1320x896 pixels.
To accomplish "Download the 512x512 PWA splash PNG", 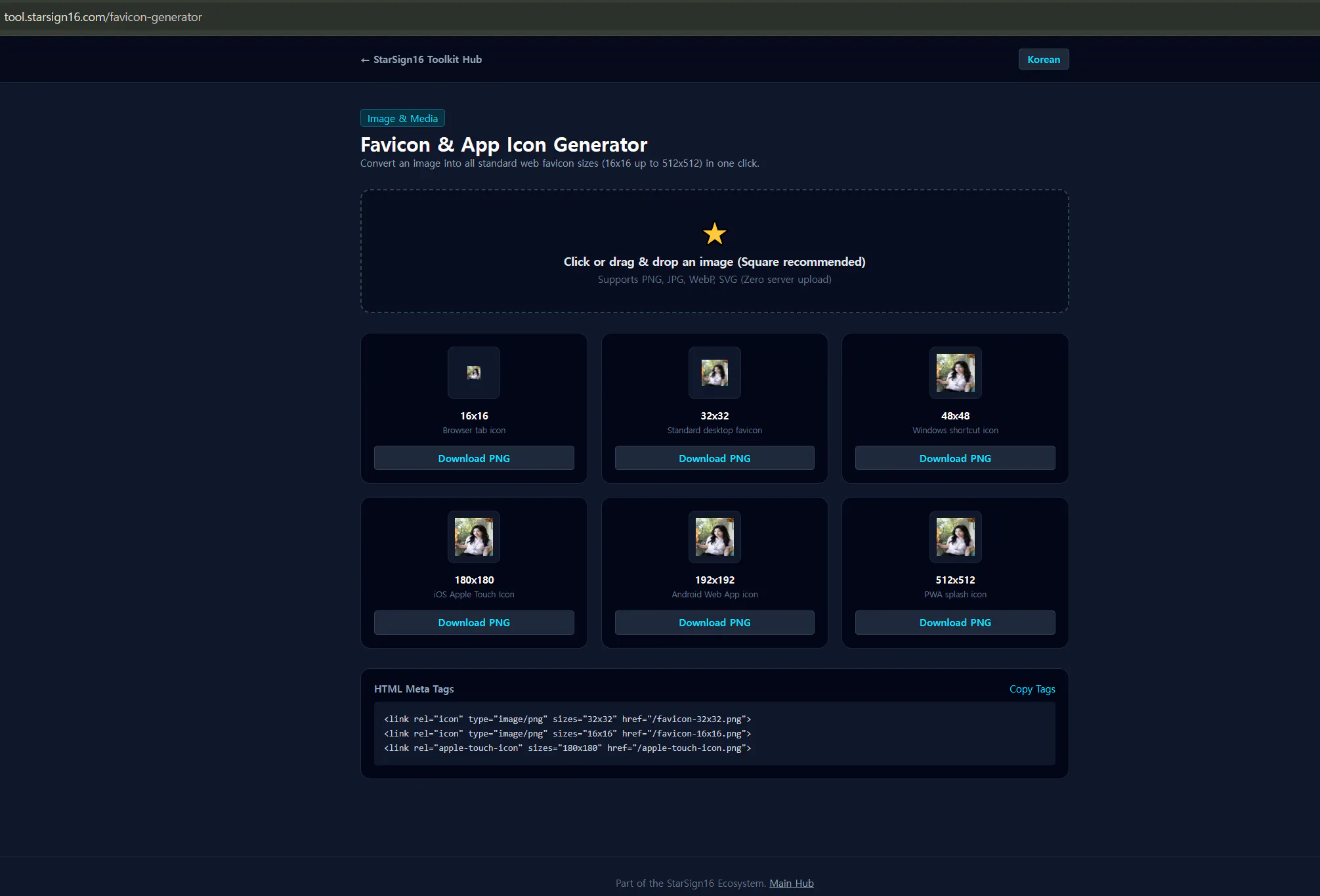I will [x=955, y=622].
